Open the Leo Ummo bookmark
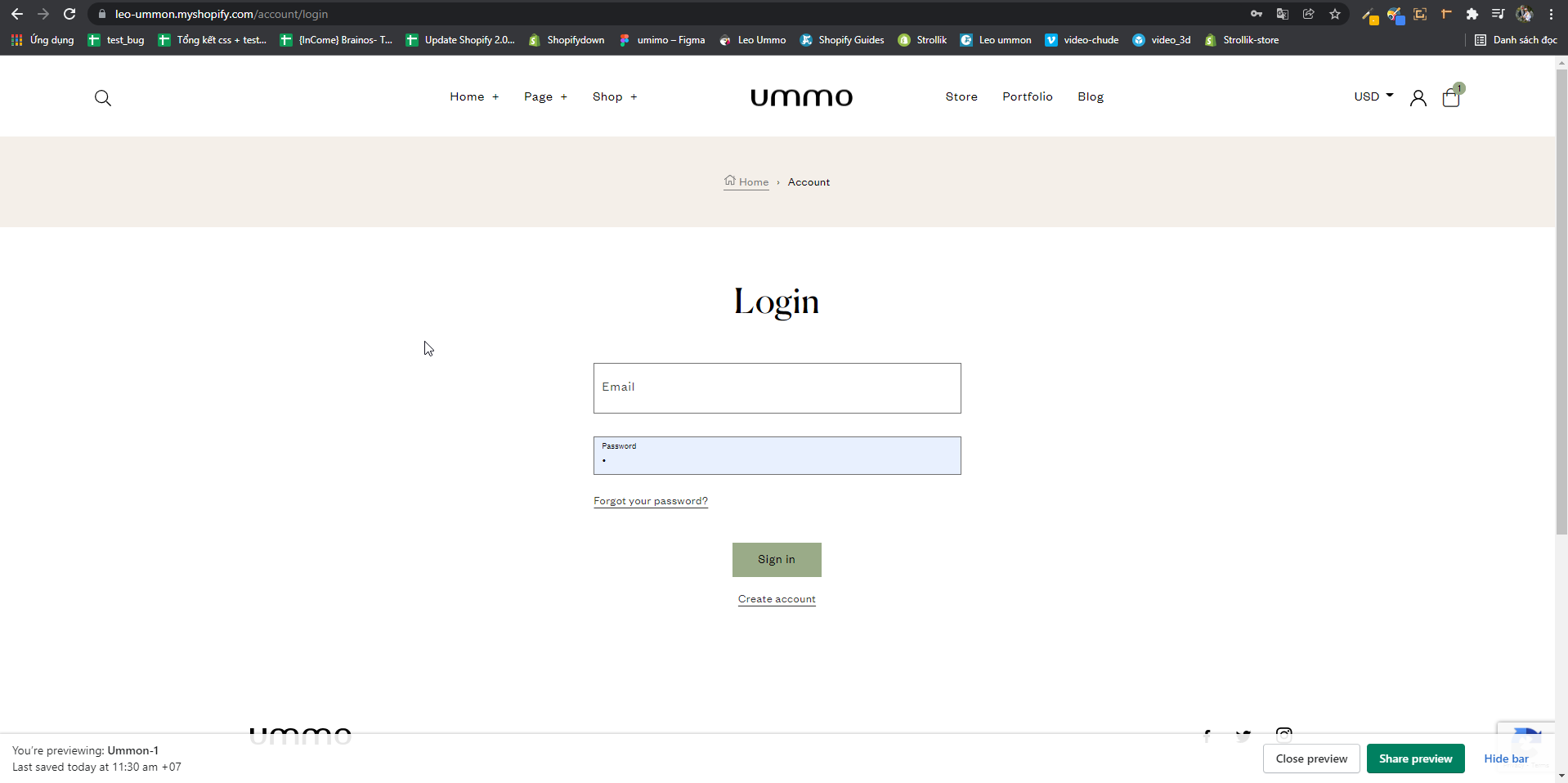 [x=753, y=39]
